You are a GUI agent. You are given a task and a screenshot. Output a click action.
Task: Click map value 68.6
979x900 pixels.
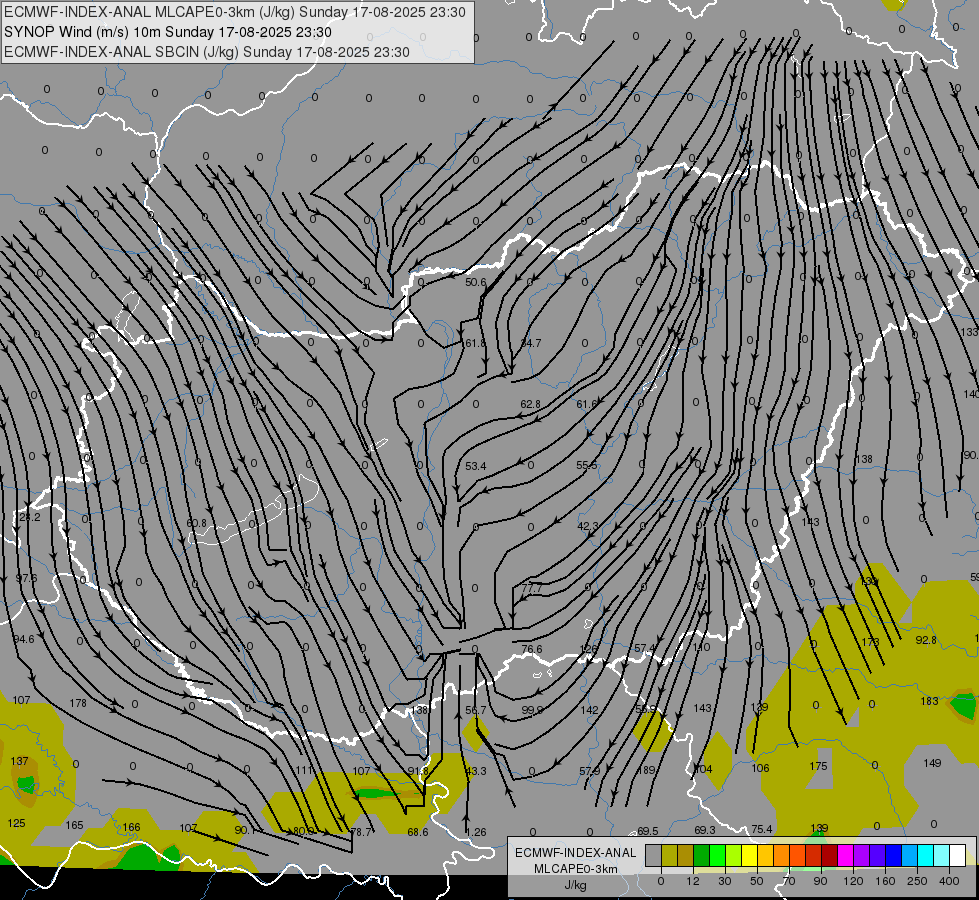418,832
